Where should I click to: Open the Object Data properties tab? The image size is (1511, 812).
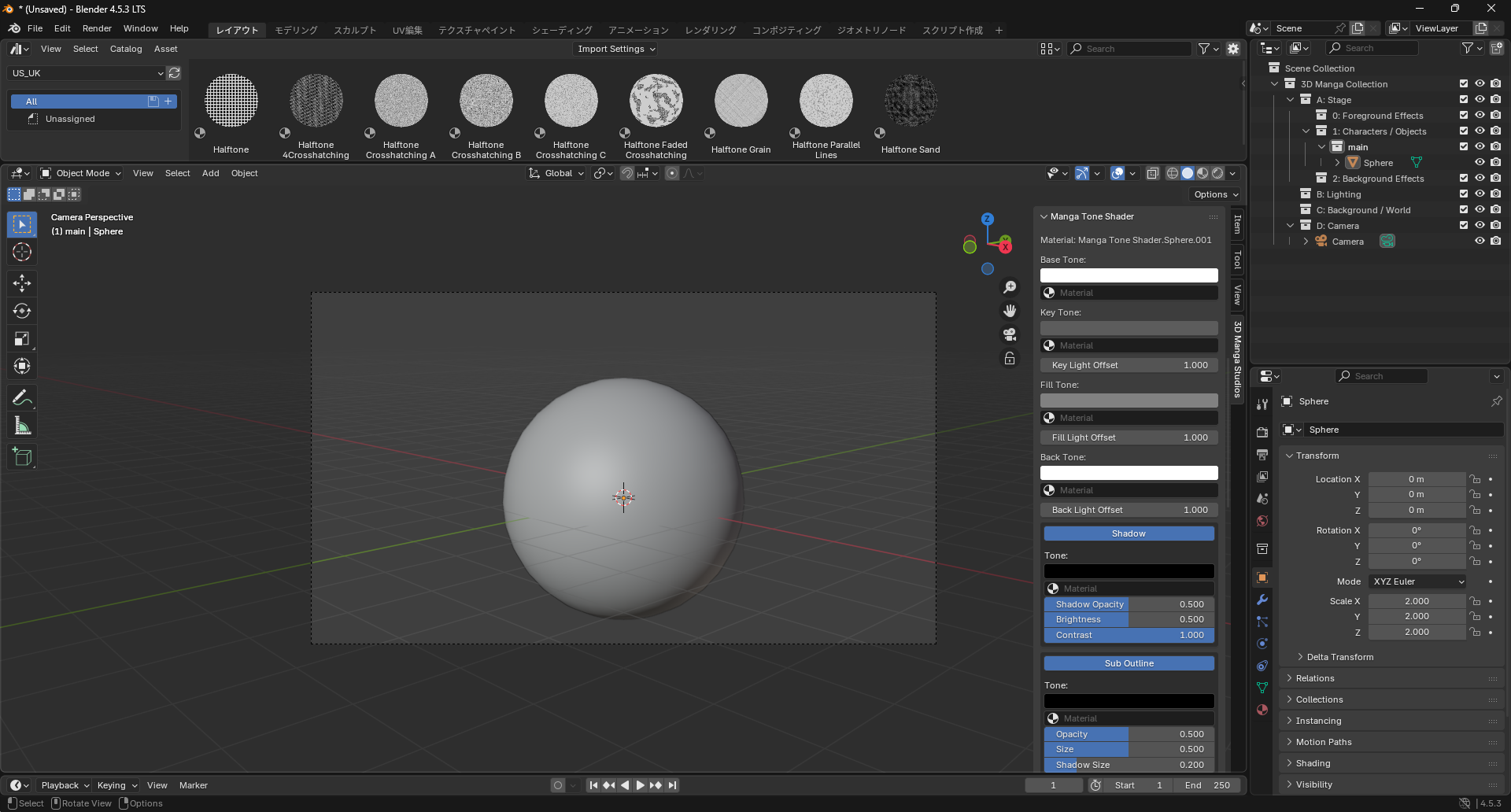click(1262, 688)
